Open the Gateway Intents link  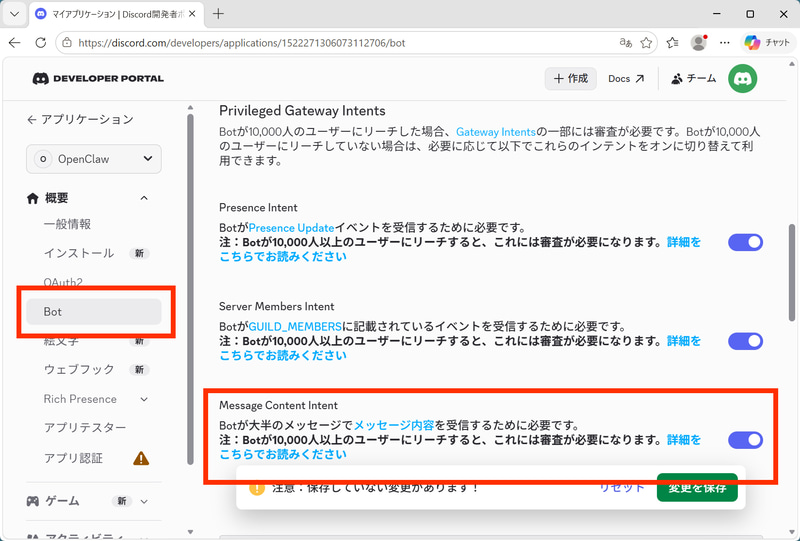coord(495,132)
